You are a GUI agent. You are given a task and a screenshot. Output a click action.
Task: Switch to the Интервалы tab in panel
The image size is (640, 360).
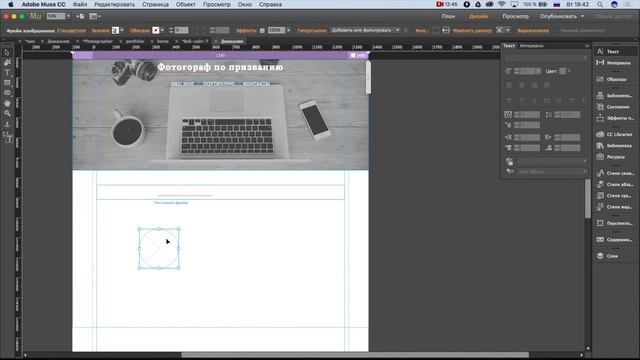(531, 46)
